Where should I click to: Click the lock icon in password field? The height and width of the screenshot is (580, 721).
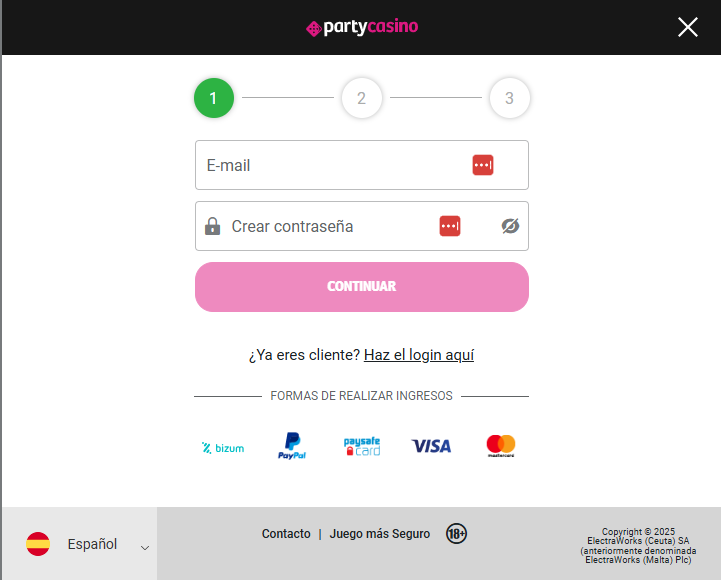(212, 226)
